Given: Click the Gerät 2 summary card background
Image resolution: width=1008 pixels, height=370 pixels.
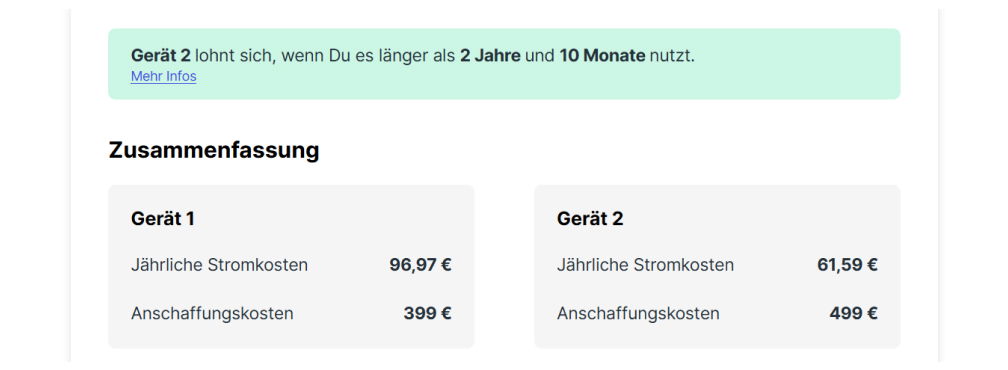Looking at the screenshot, I should coord(717,267).
